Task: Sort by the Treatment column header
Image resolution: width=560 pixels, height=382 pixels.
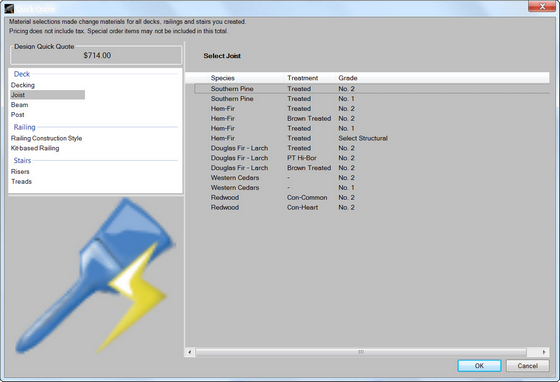Action: coord(302,78)
